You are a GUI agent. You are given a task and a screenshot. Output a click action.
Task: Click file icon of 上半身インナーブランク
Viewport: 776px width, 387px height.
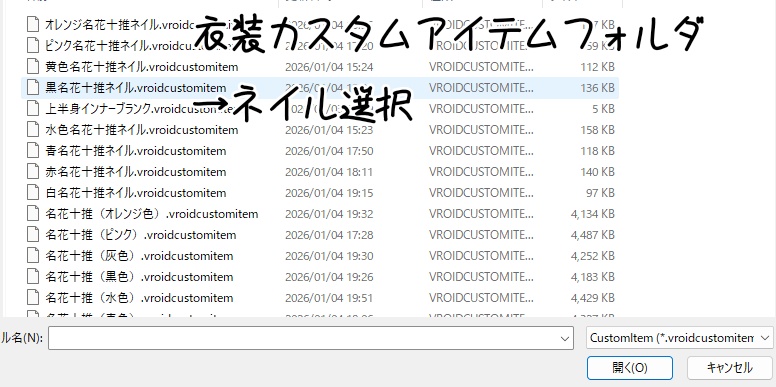point(33,108)
